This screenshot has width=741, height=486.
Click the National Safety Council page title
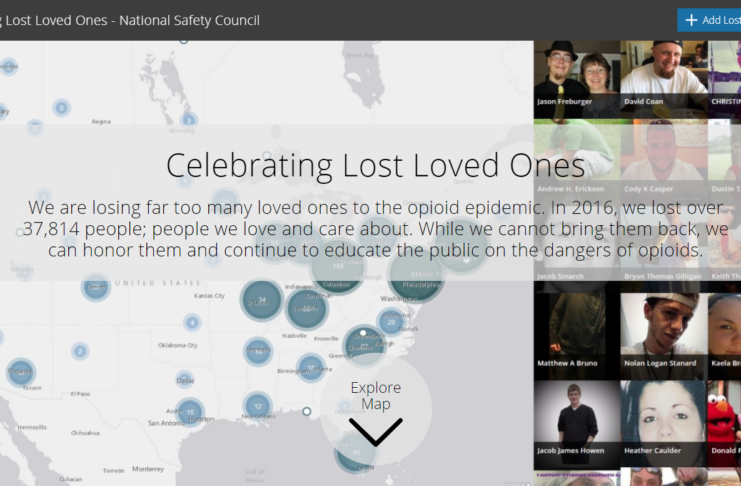click(x=130, y=20)
